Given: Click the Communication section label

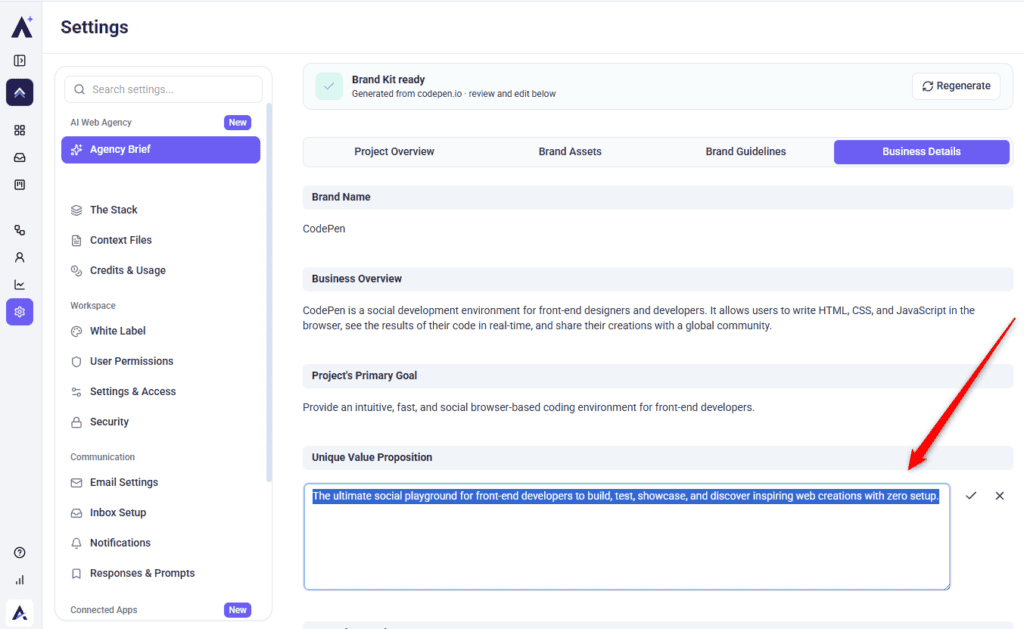Looking at the screenshot, I should [x=103, y=457].
